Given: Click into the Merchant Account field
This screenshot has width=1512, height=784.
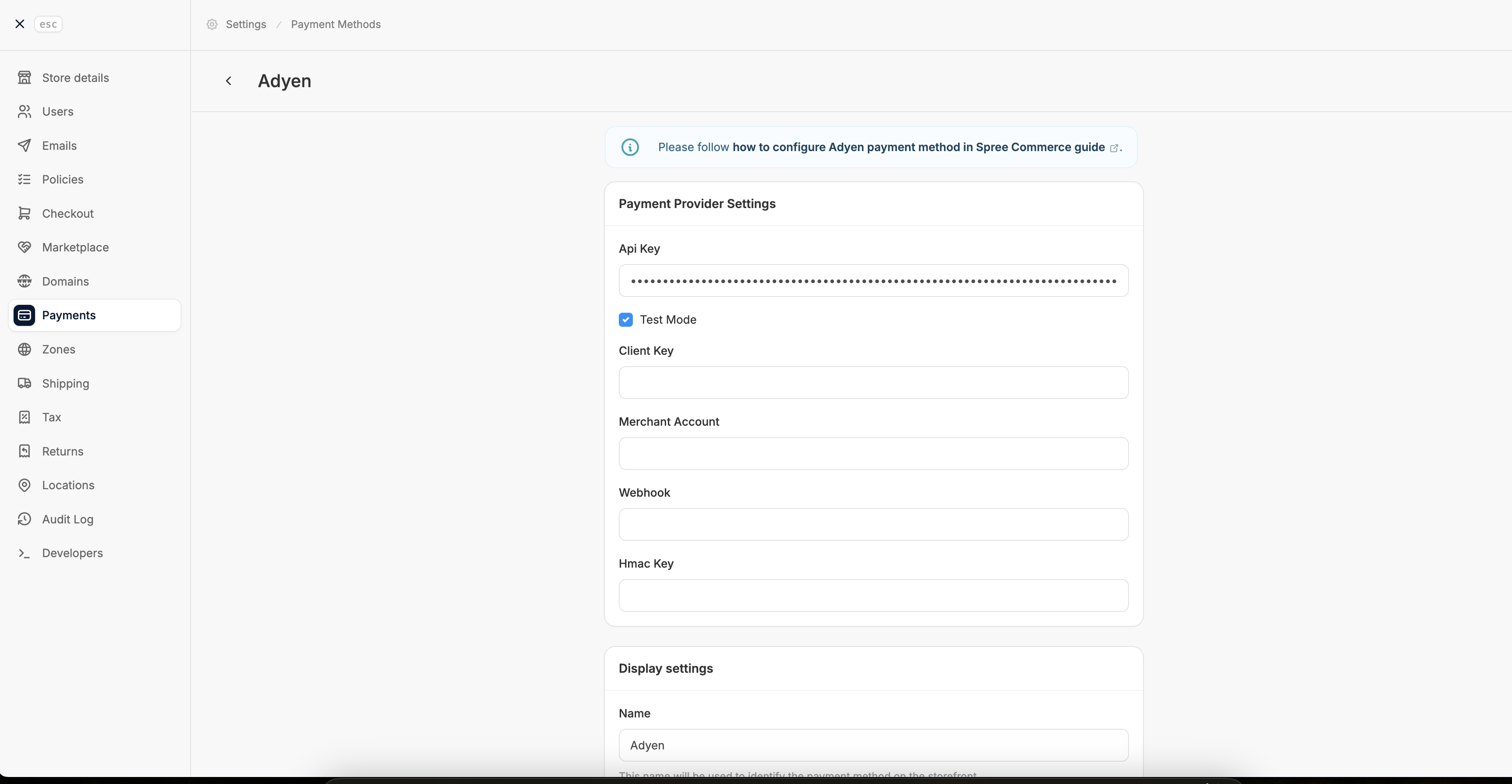Looking at the screenshot, I should click(873, 453).
